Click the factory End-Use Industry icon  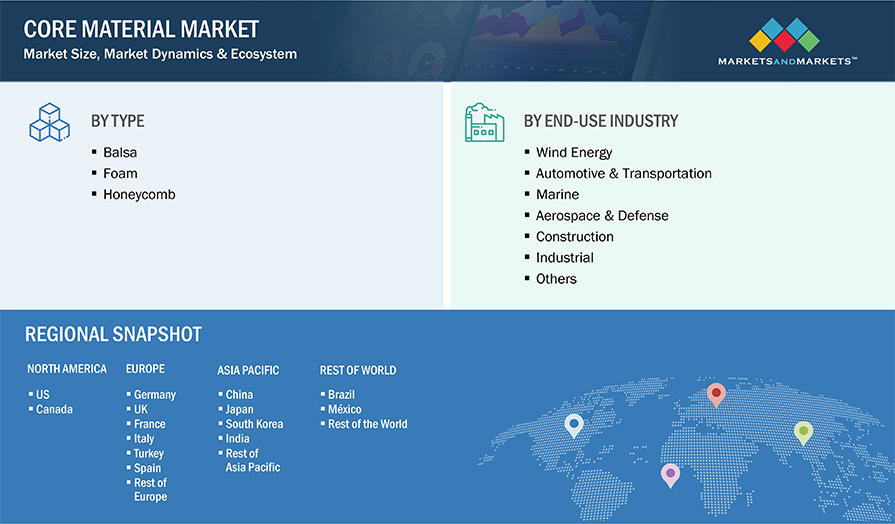click(484, 122)
